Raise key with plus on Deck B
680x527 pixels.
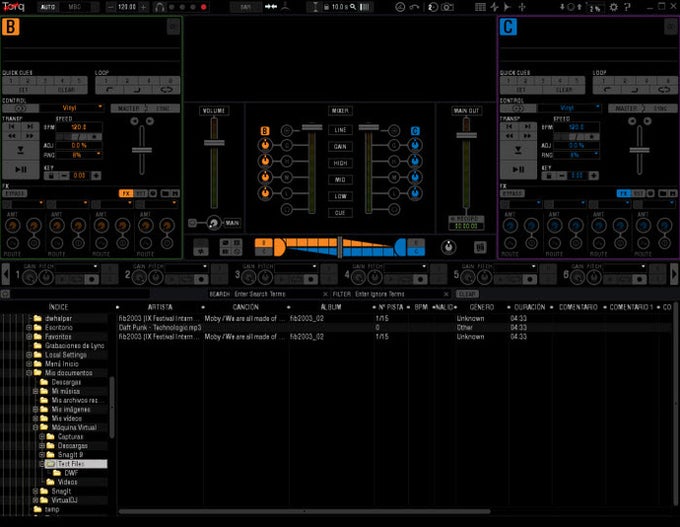96,176
